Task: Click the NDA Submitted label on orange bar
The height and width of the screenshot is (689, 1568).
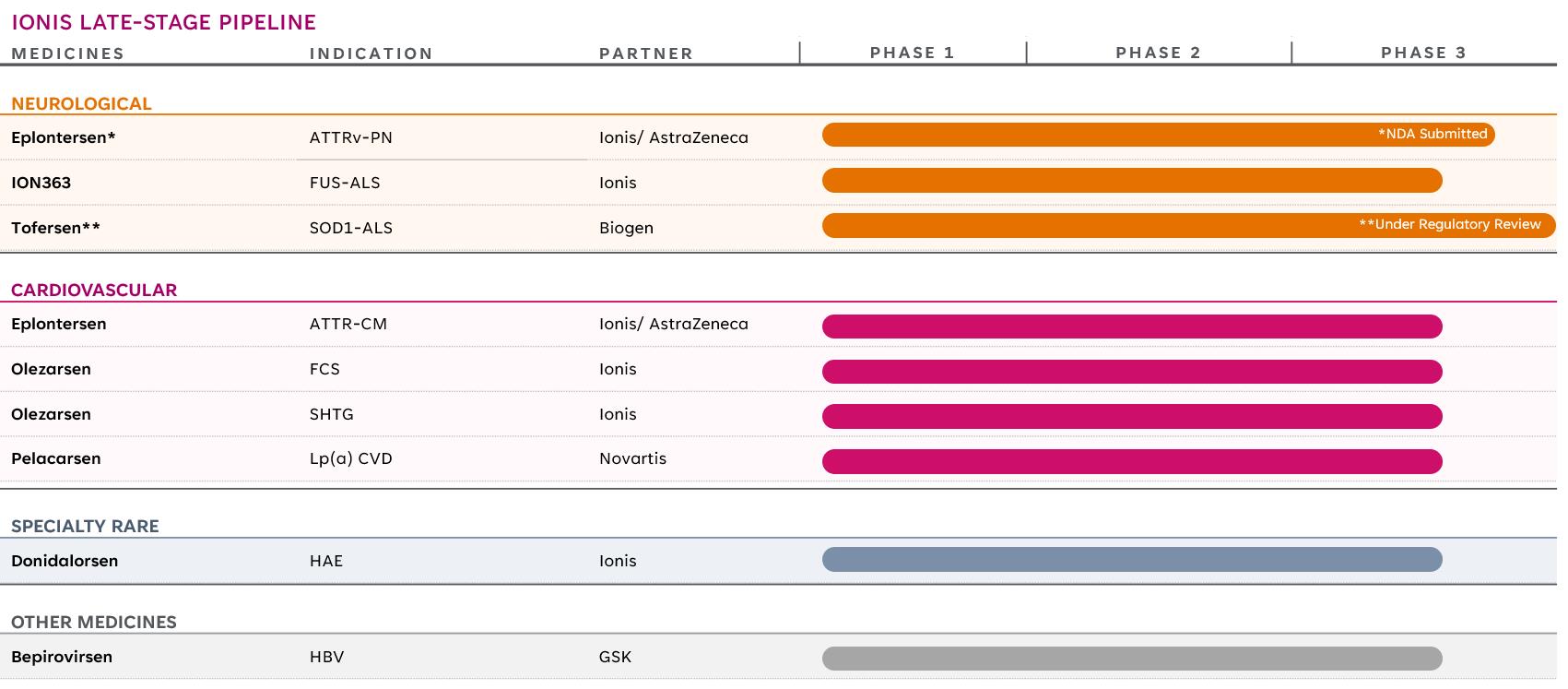Action: 1432,135
